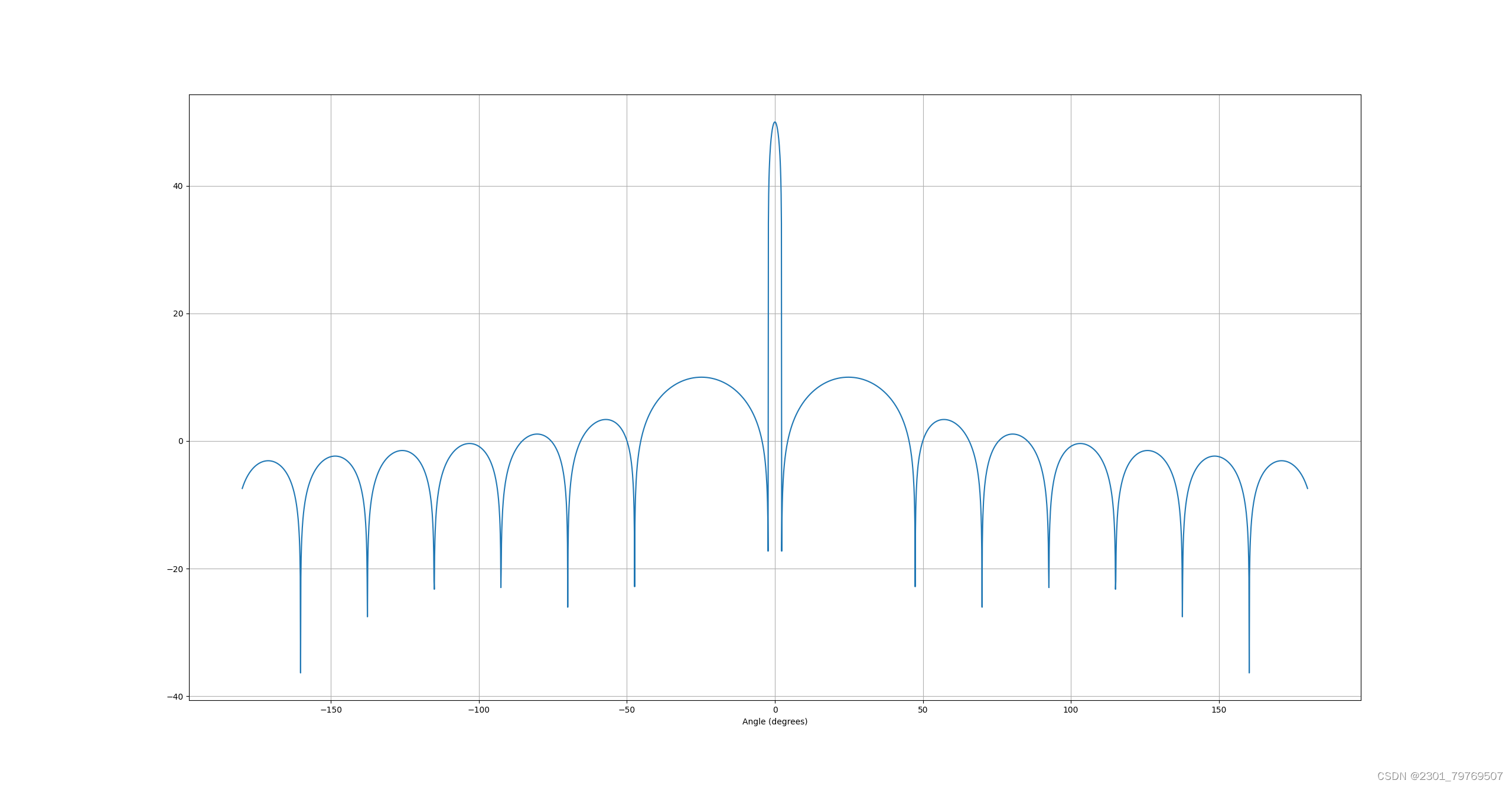Screen dimensions: 1512x787
Task: Click the CSDN @2301_79769507 watermark text
Action: tap(1439, 776)
